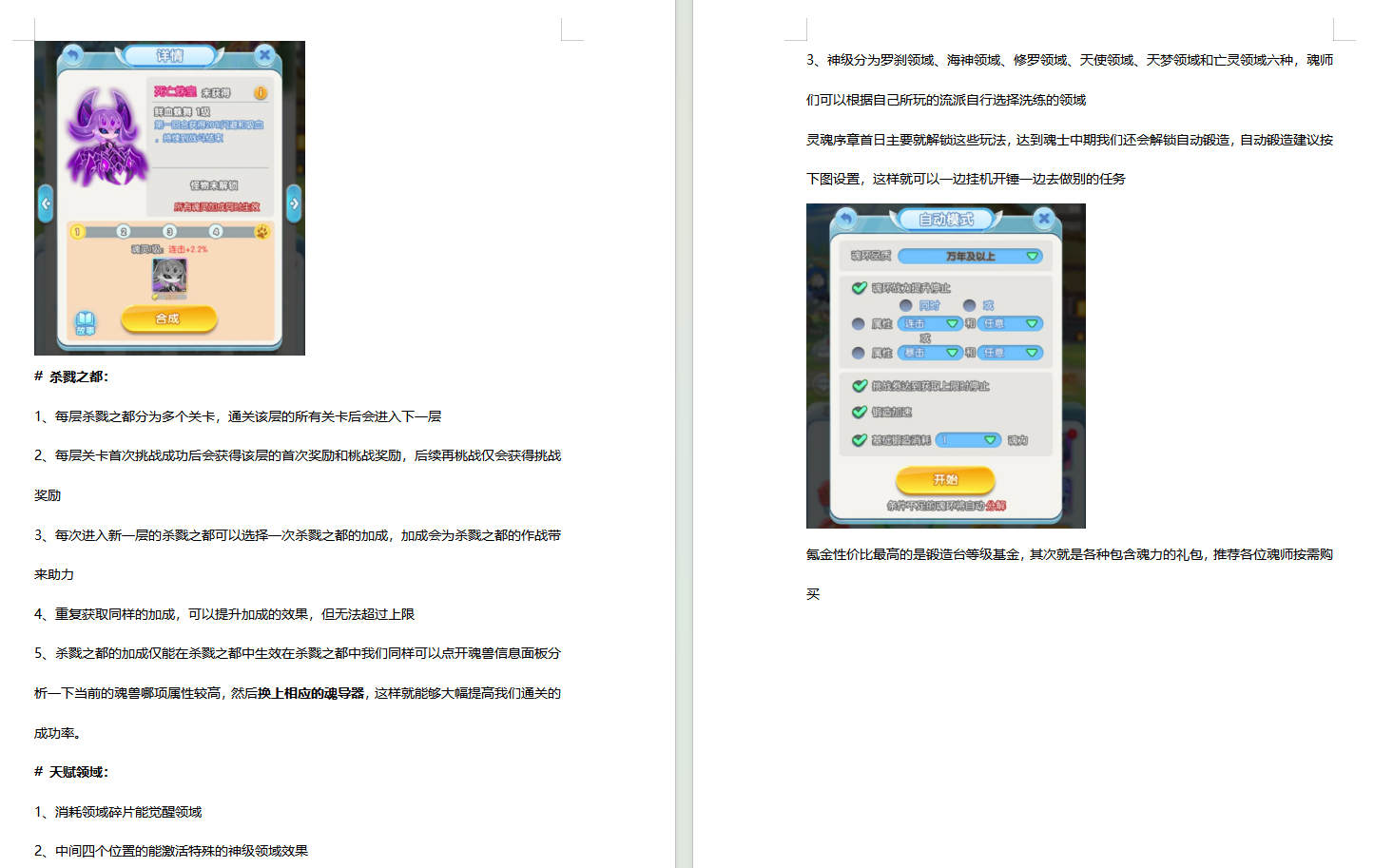Viewport: 1374px width, 868px height.
Task: Click the paw print icon on level bar
Action: tap(261, 232)
